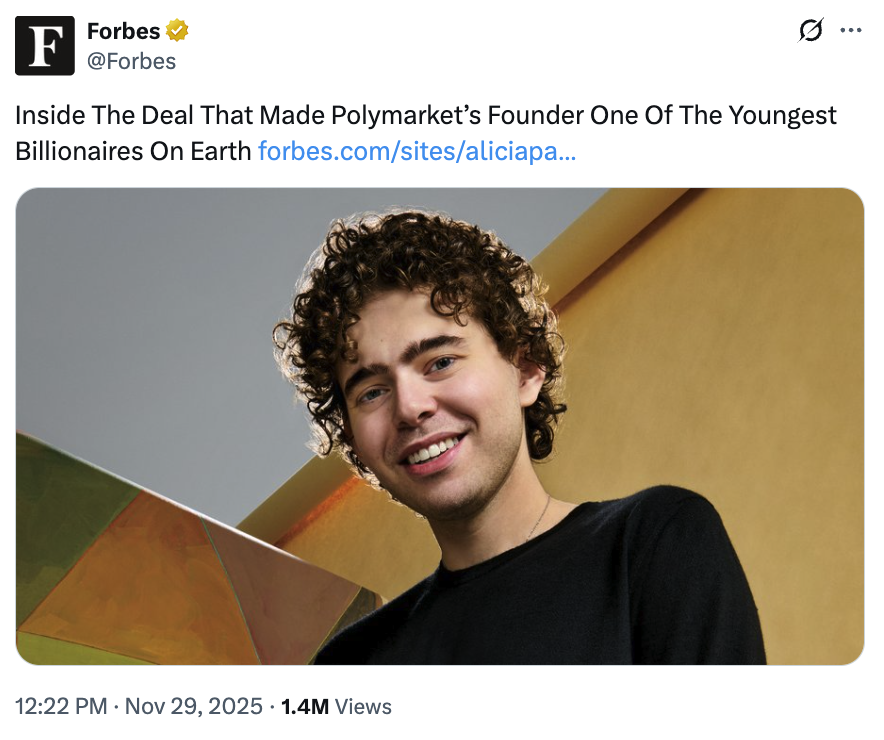
Task: Click the @Forbes handle
Action: click(x=131, y=61)
